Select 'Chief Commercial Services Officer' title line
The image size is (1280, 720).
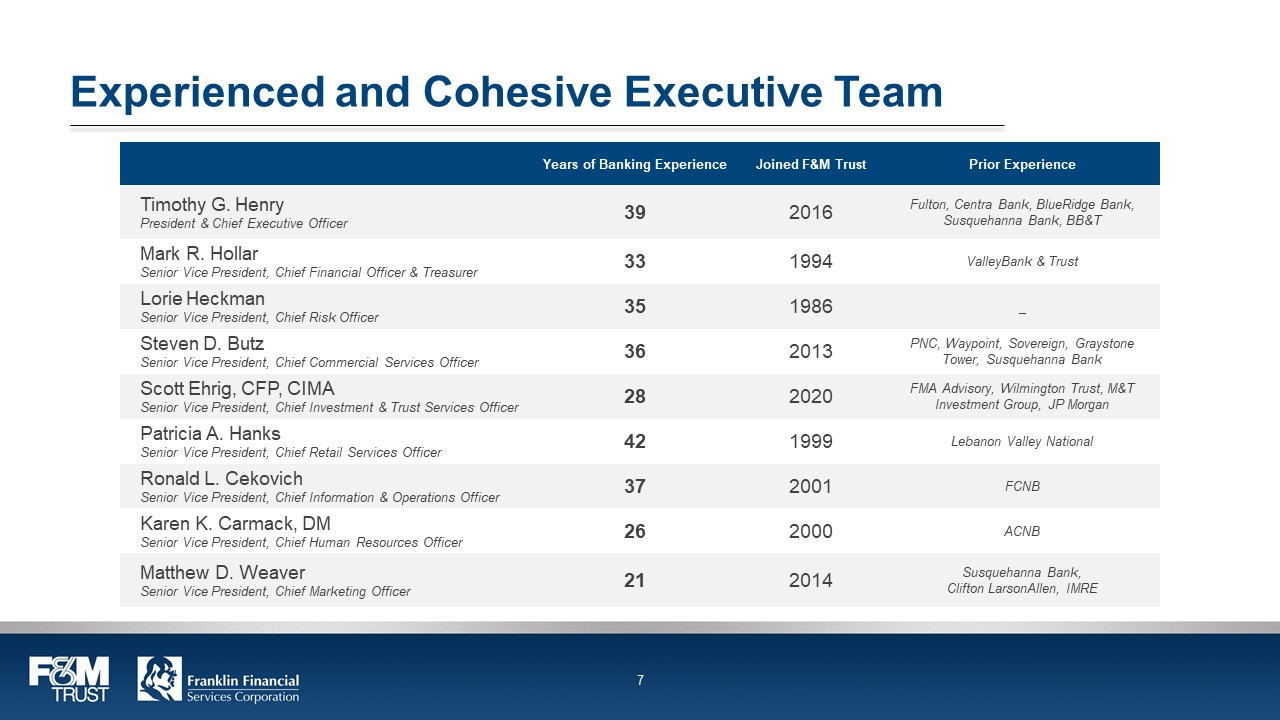click(x=310, y=363)
